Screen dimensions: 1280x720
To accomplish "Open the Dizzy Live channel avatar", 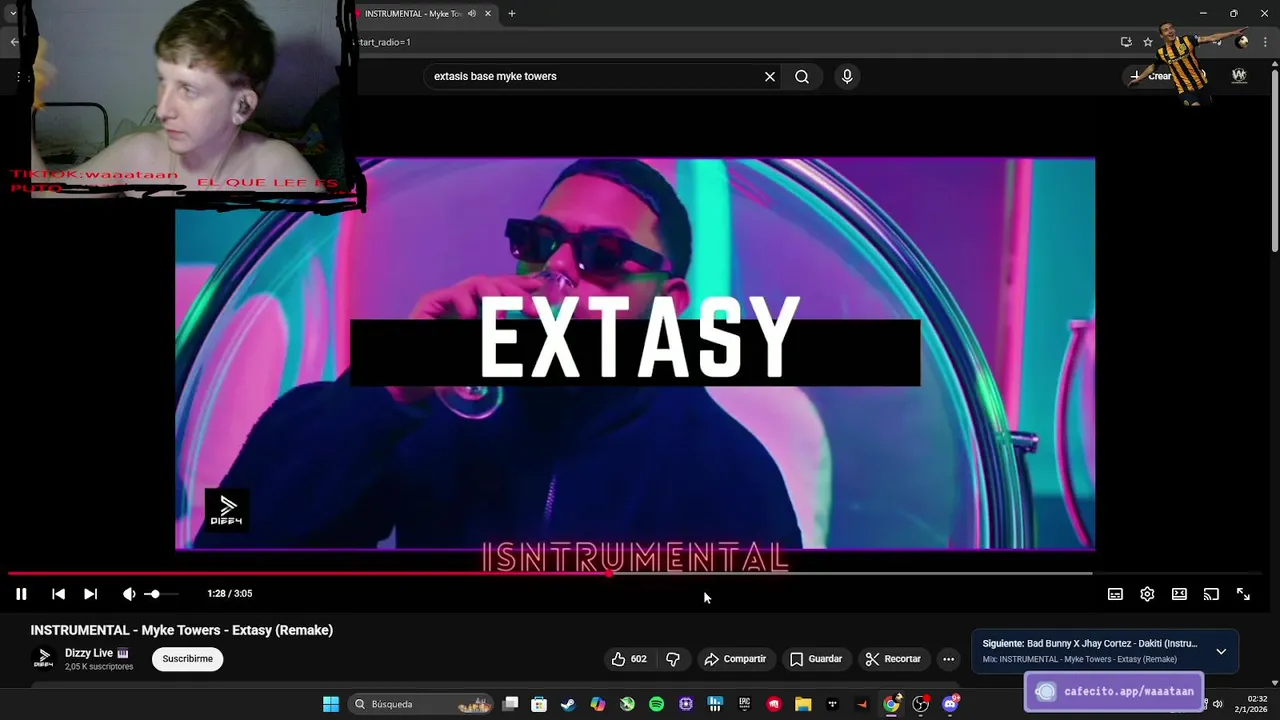I will pyautogui.click(x=43, y=658).
